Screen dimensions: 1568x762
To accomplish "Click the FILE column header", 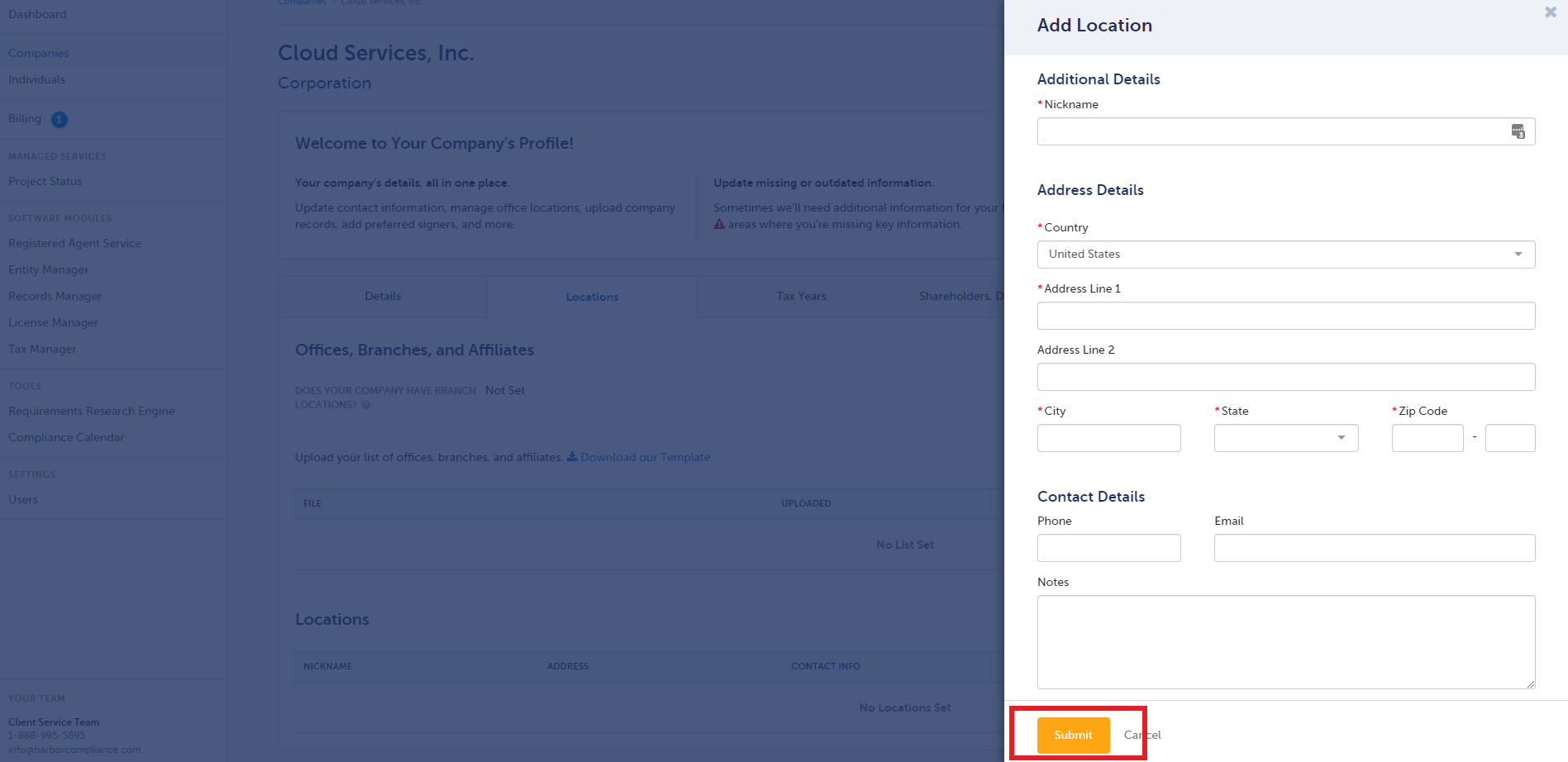I will pyautogui.click(x=312, y=503).
